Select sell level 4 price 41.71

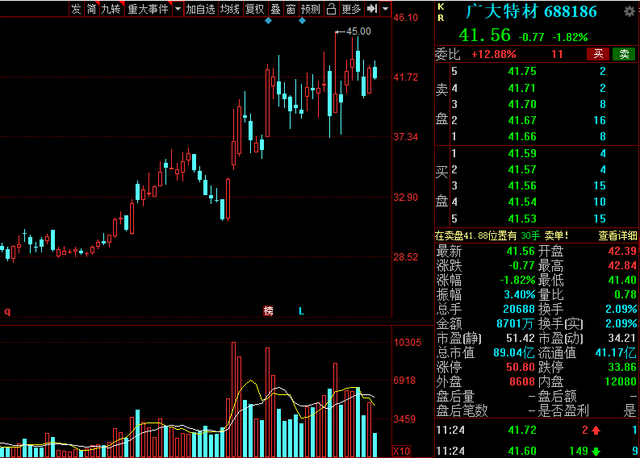522,88
